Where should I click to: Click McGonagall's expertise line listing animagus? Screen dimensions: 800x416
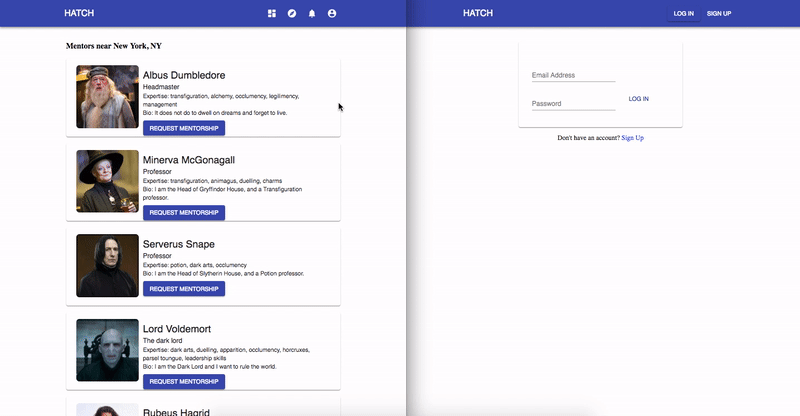[212, 181]
